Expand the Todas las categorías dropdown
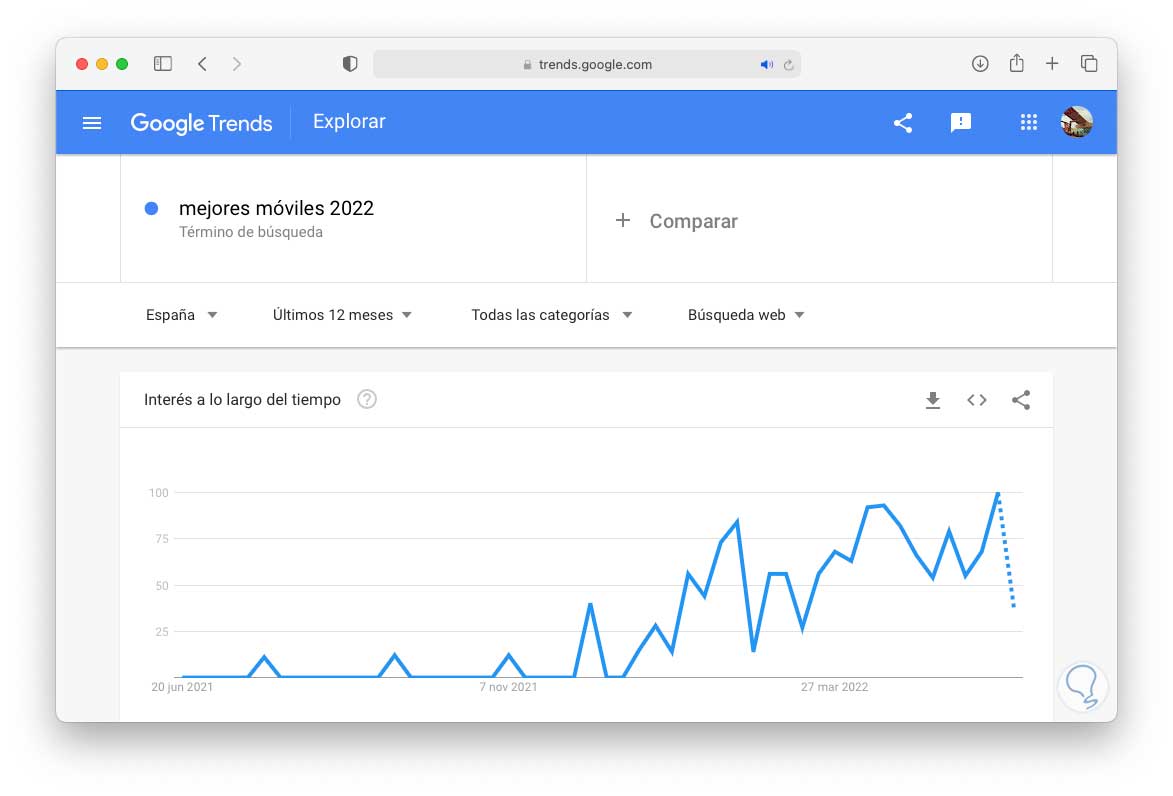The height and width of the screenshot is (796, 1173). tap(552, 315)
